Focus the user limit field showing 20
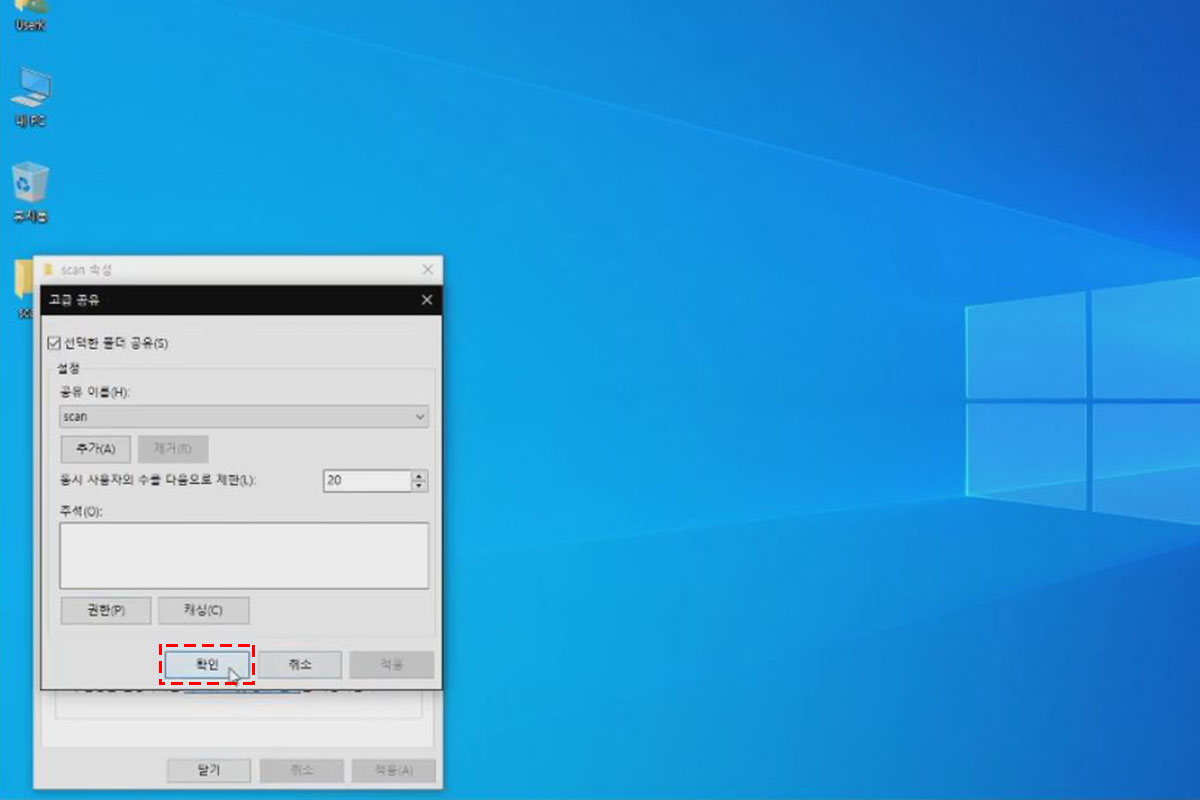This screenshot has height=800, width=1200. 367,481
